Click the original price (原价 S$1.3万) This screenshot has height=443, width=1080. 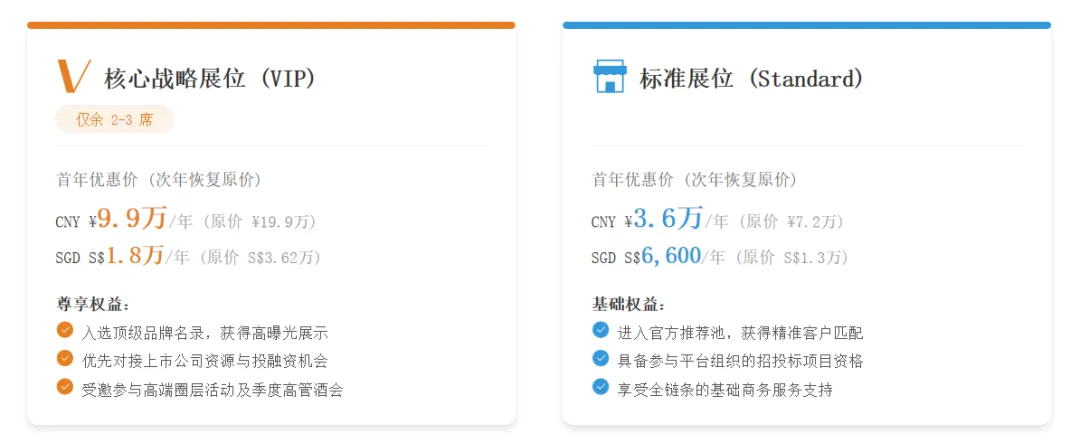(x=791, y=258)
